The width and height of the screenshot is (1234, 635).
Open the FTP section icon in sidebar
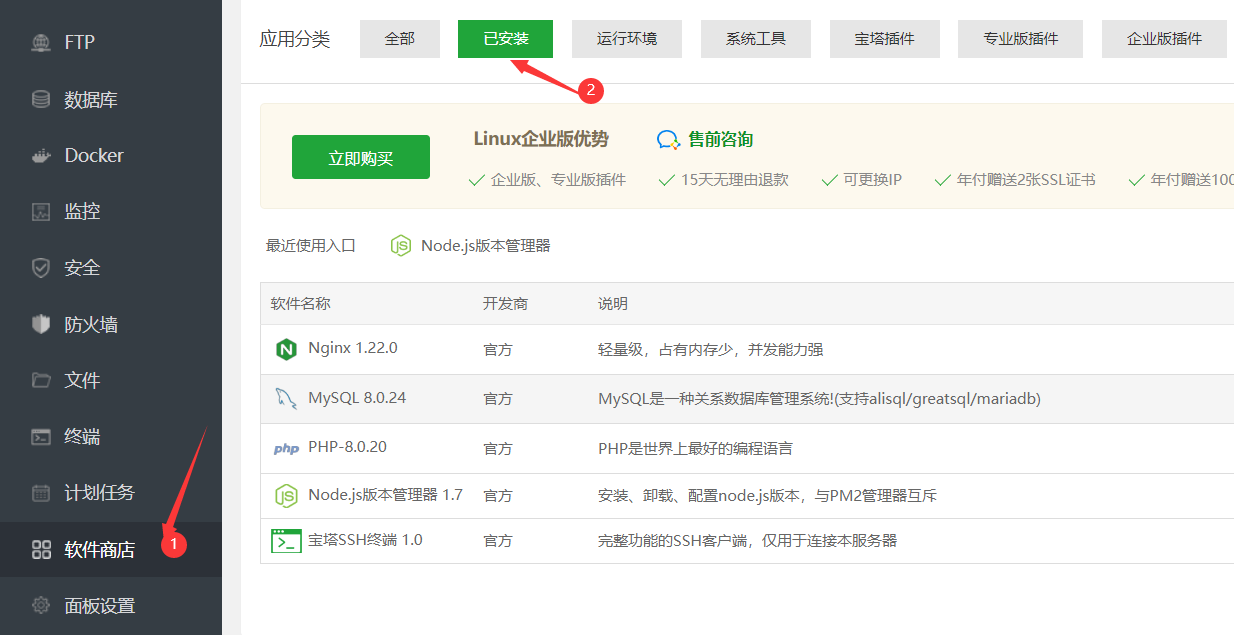[41, 43]
